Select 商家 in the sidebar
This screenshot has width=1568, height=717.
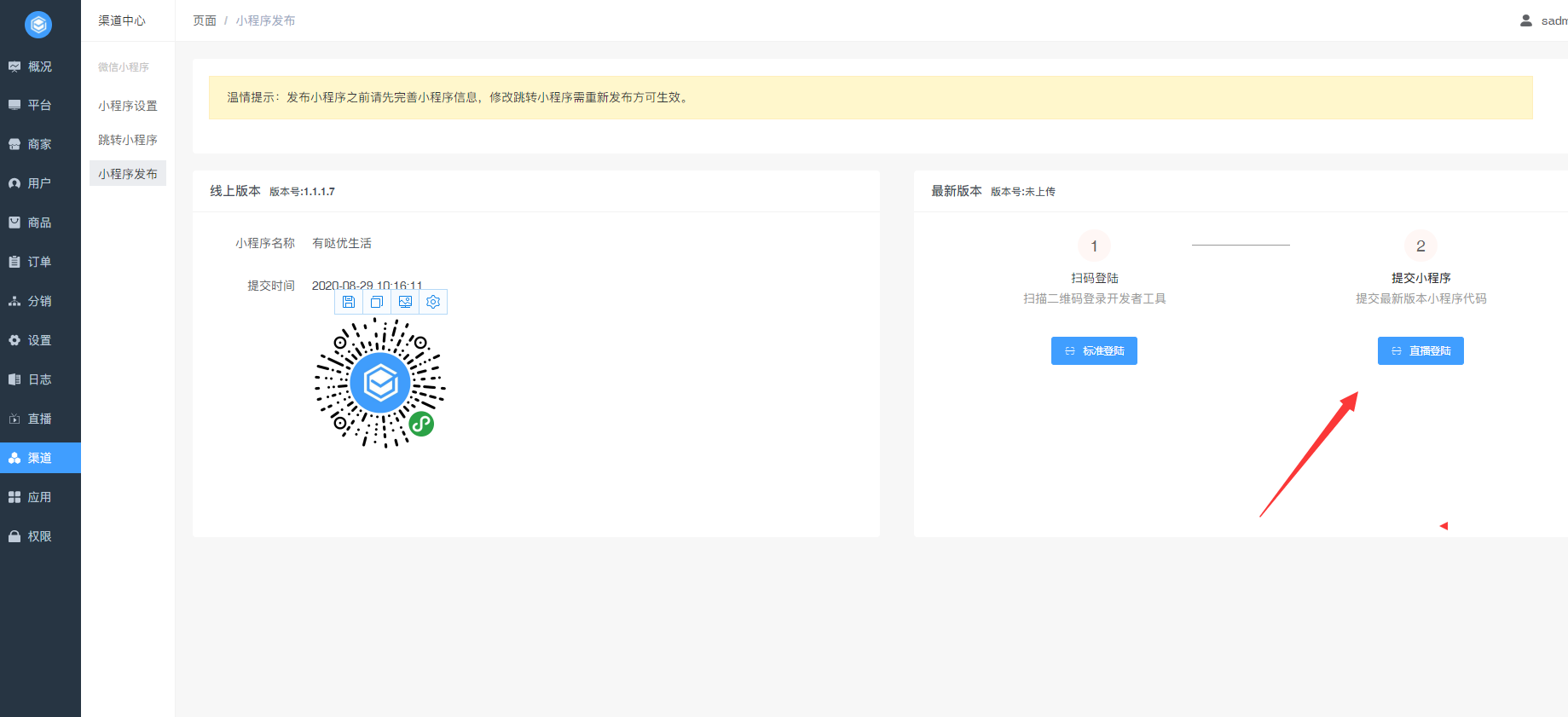(40, 144)
